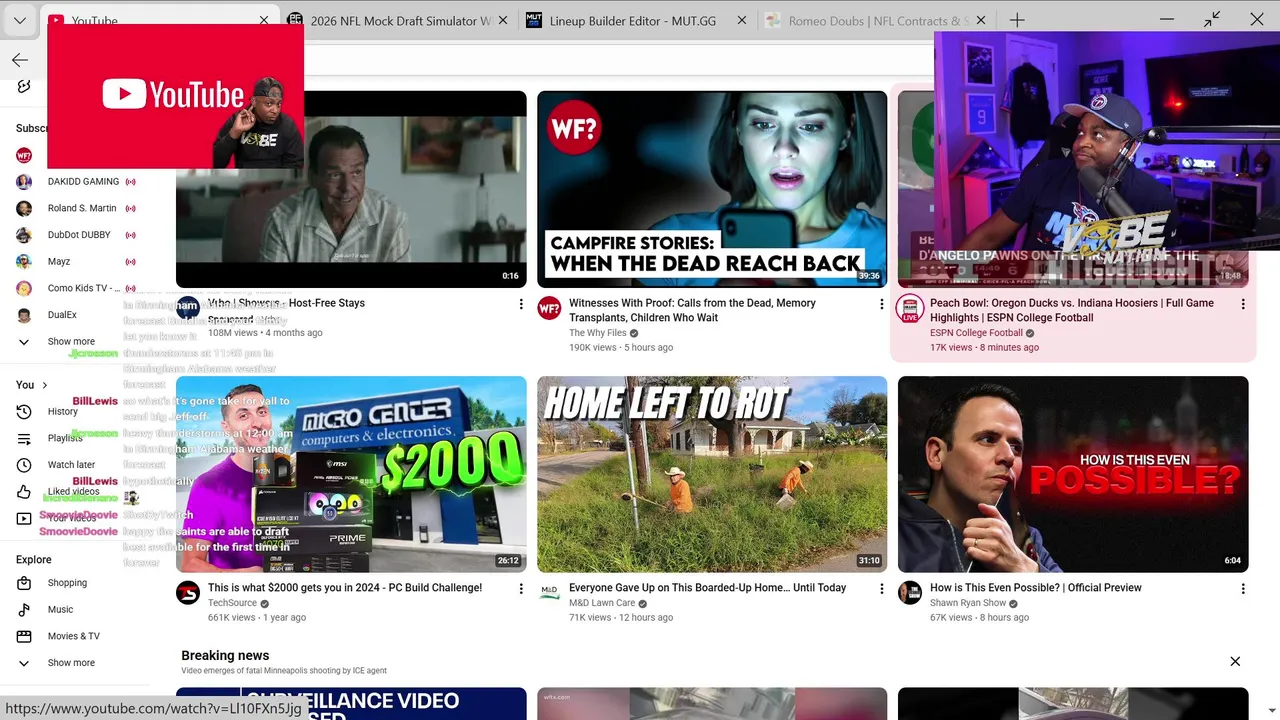The height and width of the screenshot is (720, 1280).
Task: Open Shopping in Explore section
Action: coord(67,583)
